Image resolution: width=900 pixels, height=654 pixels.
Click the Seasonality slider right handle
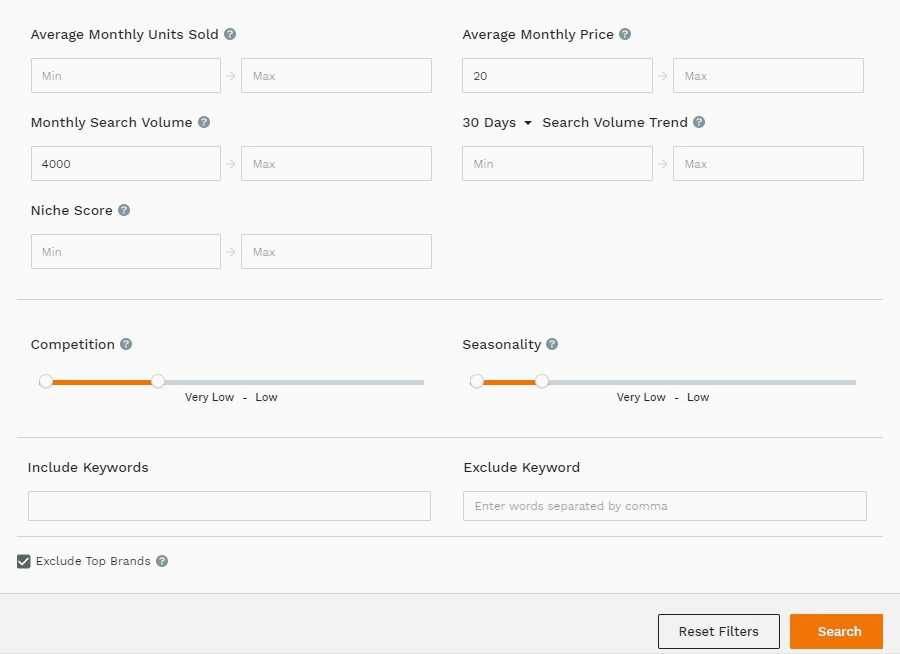pyautogui.click(x=542, y=381)
